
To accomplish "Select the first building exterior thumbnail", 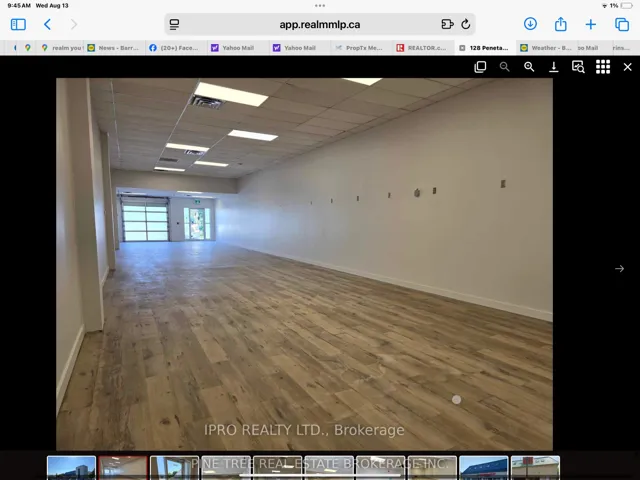I will 71,467.
